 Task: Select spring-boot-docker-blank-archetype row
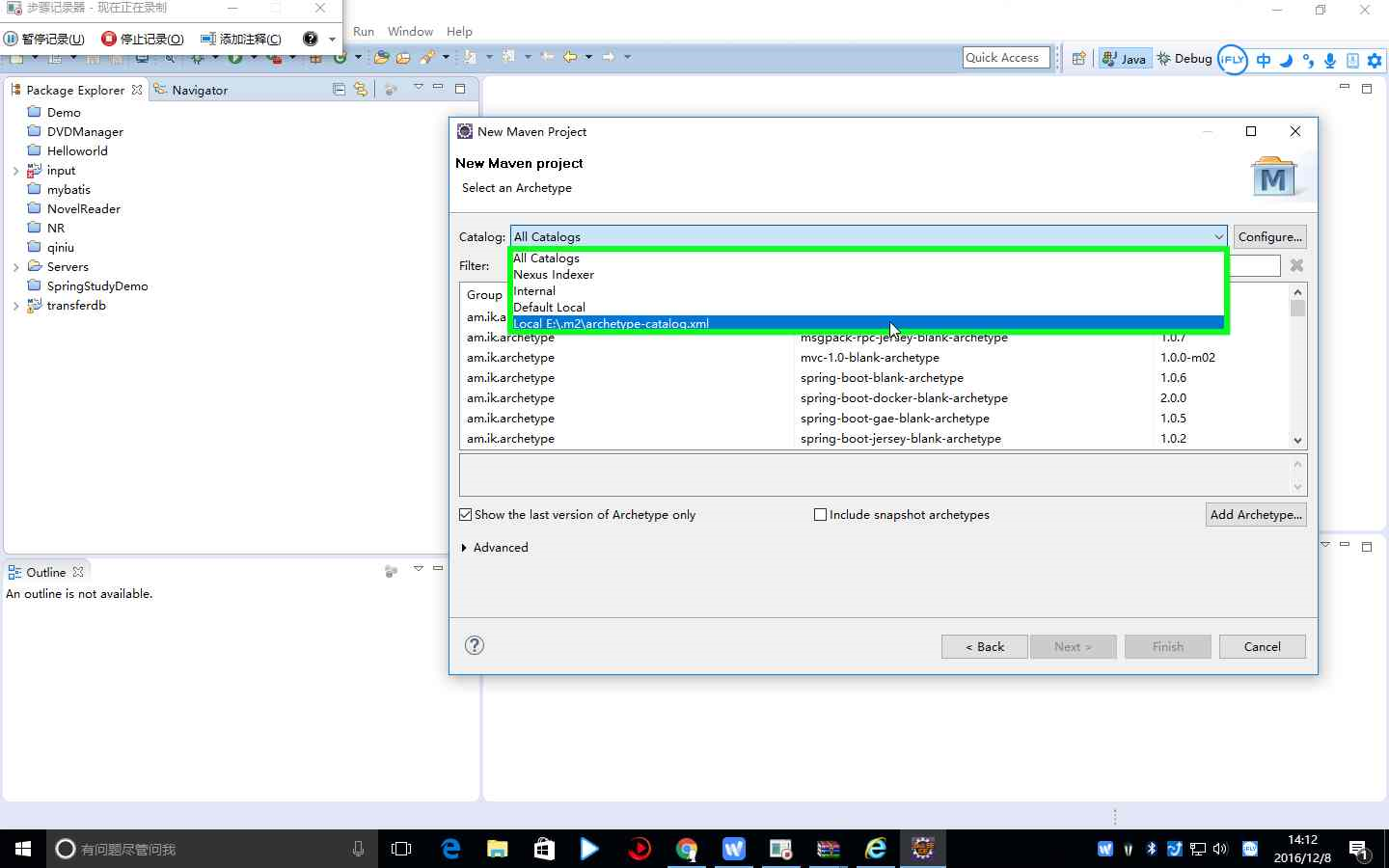coord(875,397)
